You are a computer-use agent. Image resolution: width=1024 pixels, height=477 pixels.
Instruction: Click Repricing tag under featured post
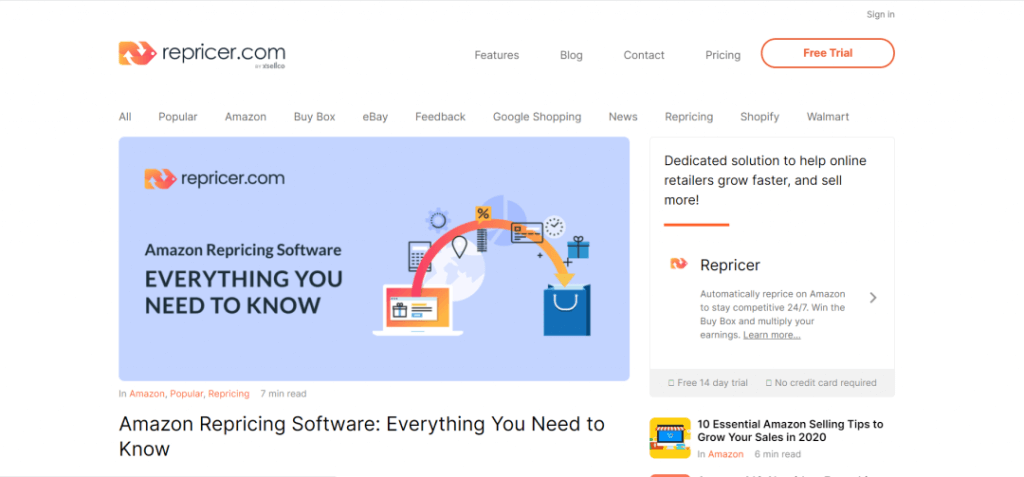[x=229, y=394]
